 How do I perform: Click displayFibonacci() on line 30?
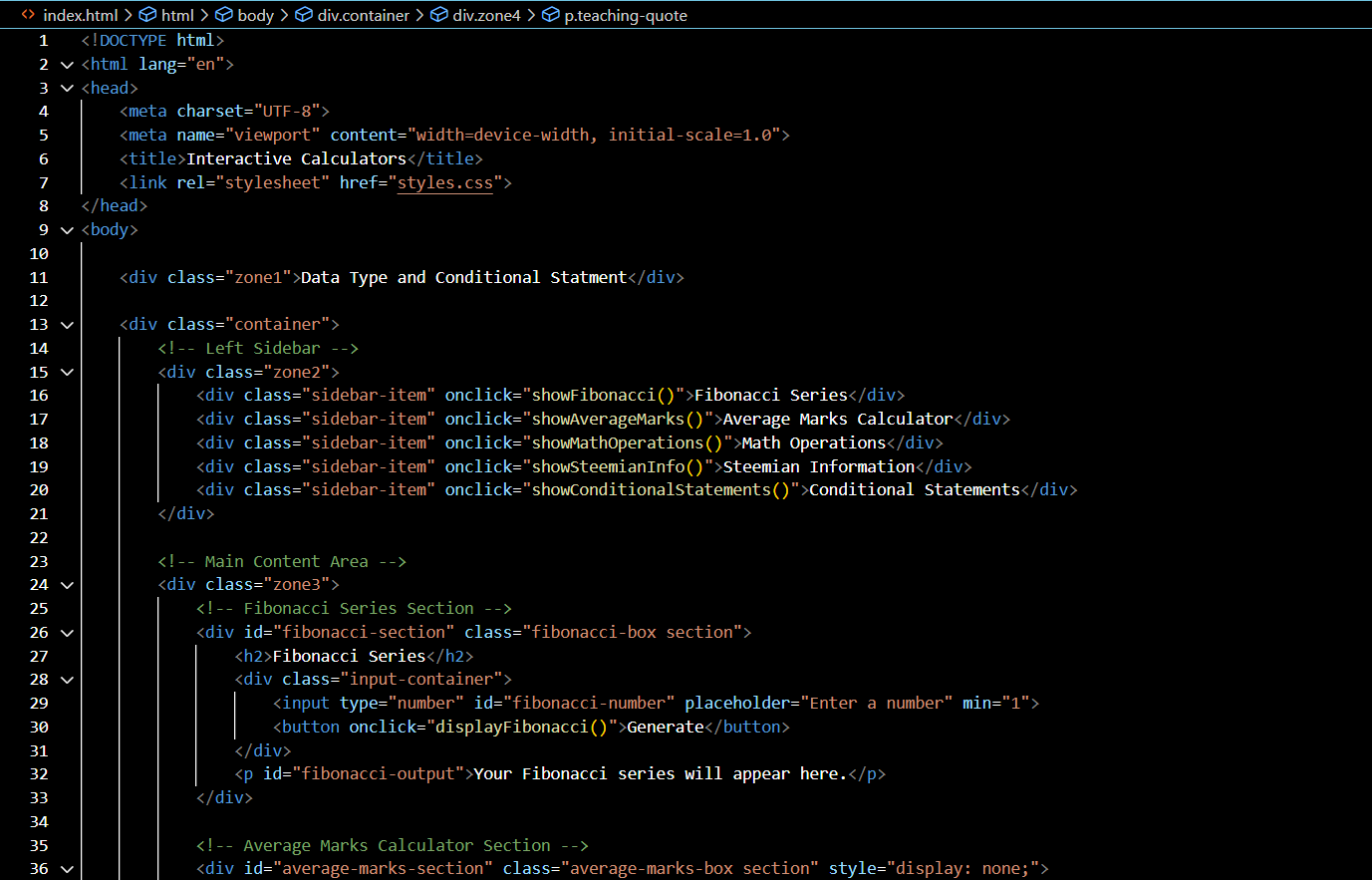[x=522, y=728]
